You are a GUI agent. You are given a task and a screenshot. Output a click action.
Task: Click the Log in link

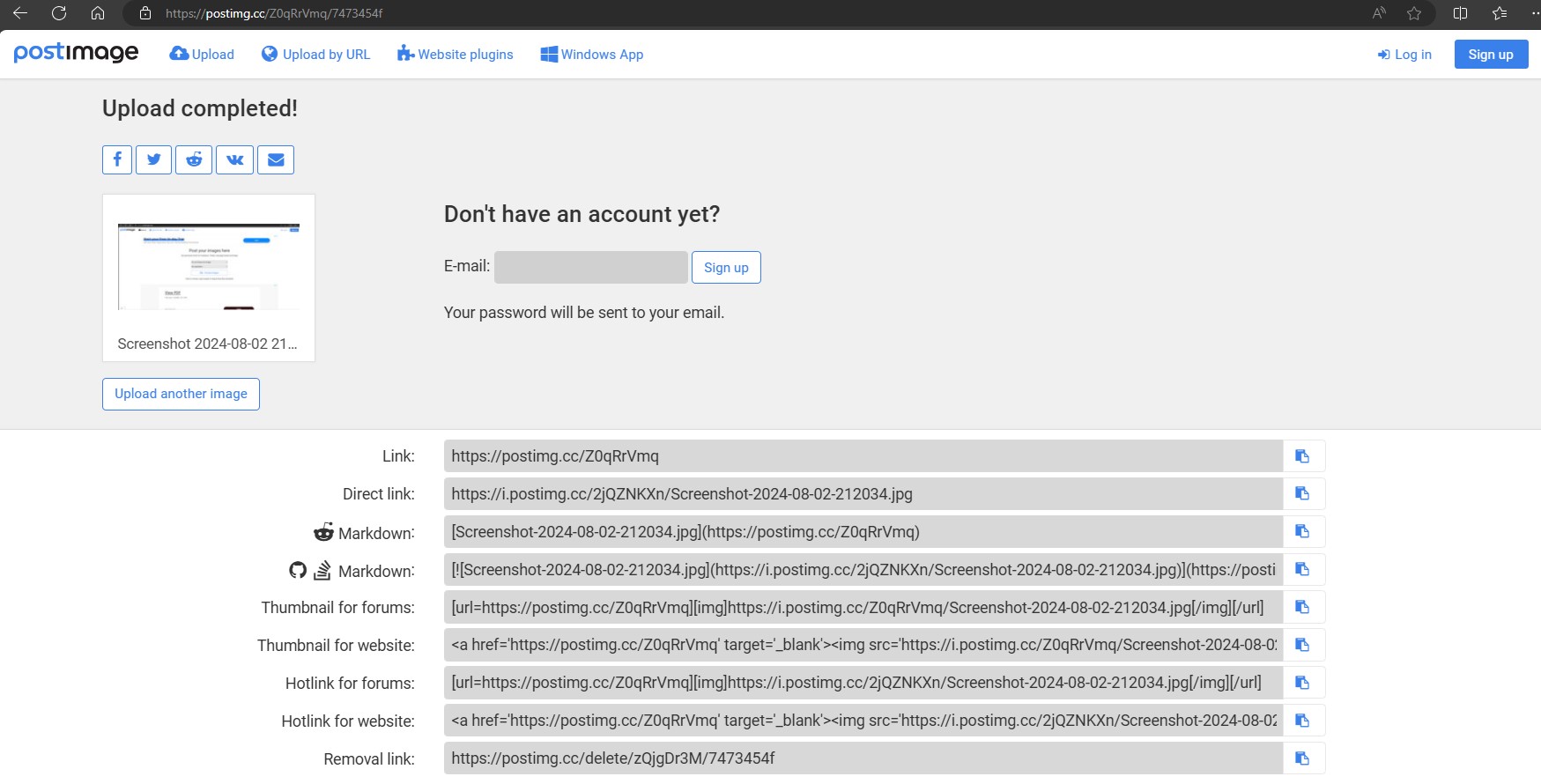pos(1404,55)
